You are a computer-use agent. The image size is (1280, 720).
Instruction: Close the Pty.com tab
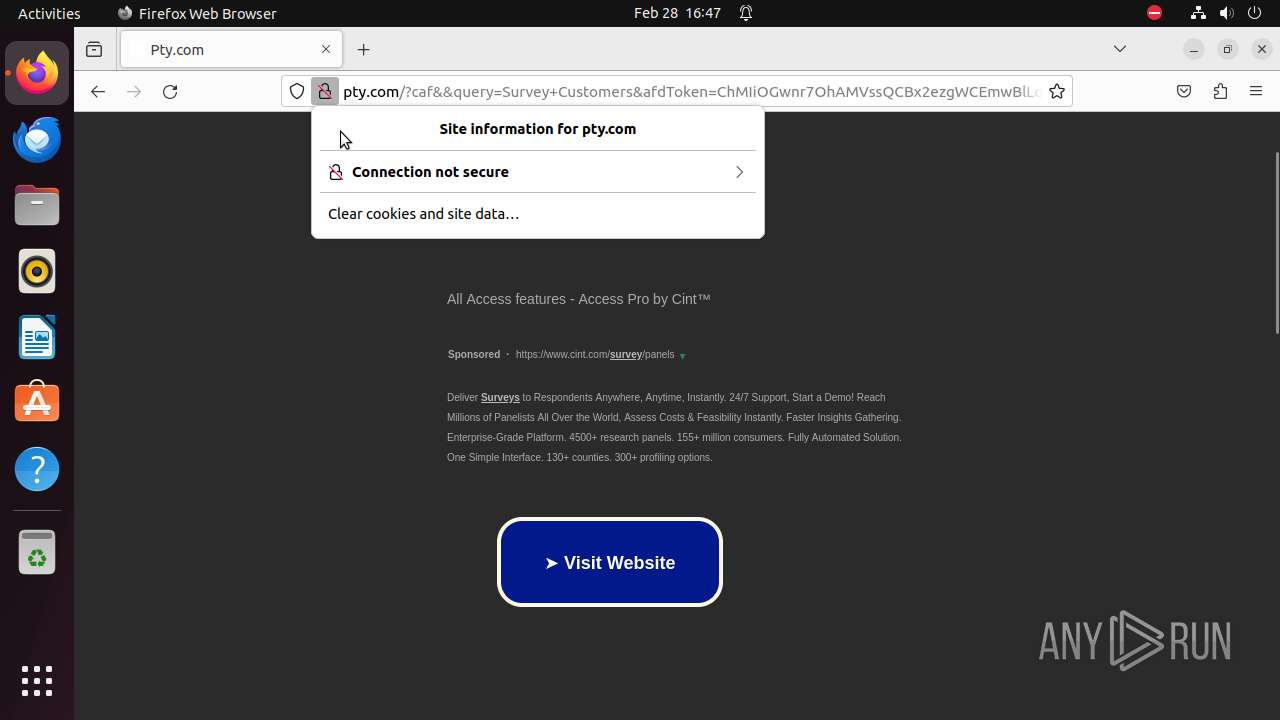pos(326,49)
